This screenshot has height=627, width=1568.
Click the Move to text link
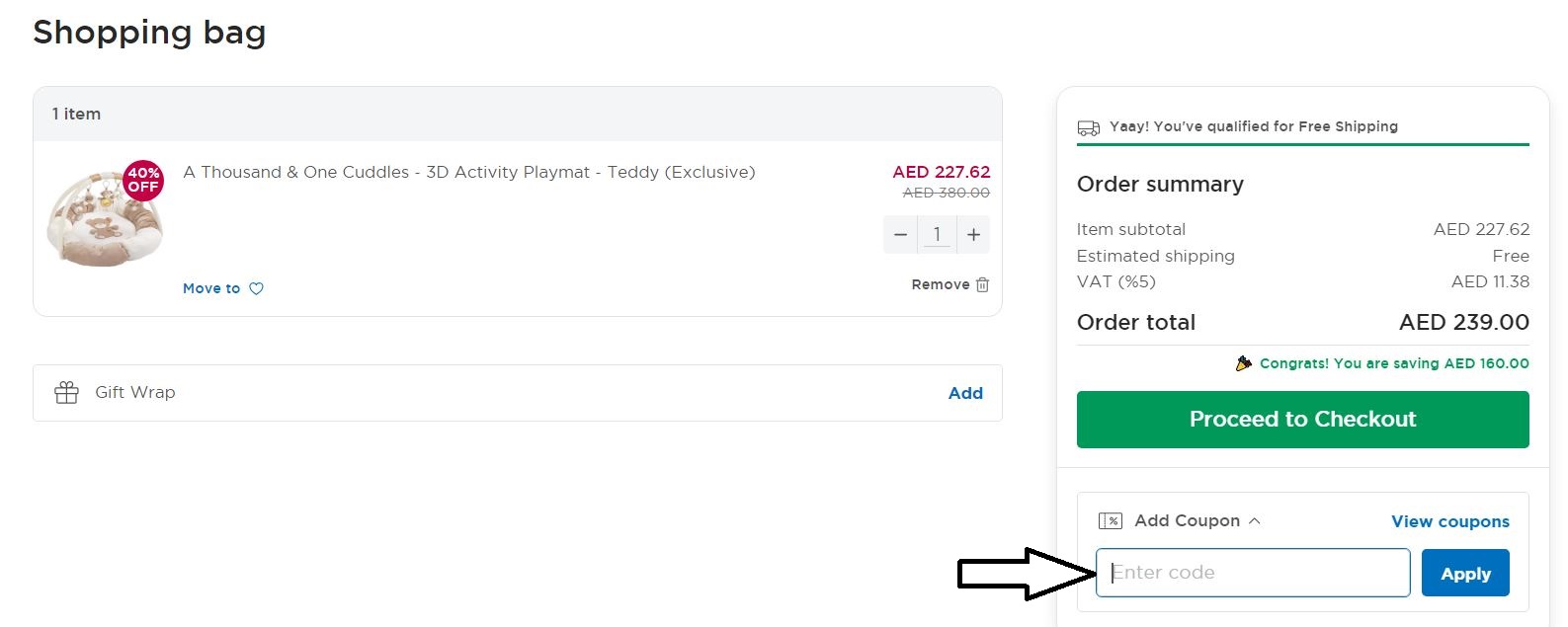point(211,288)
